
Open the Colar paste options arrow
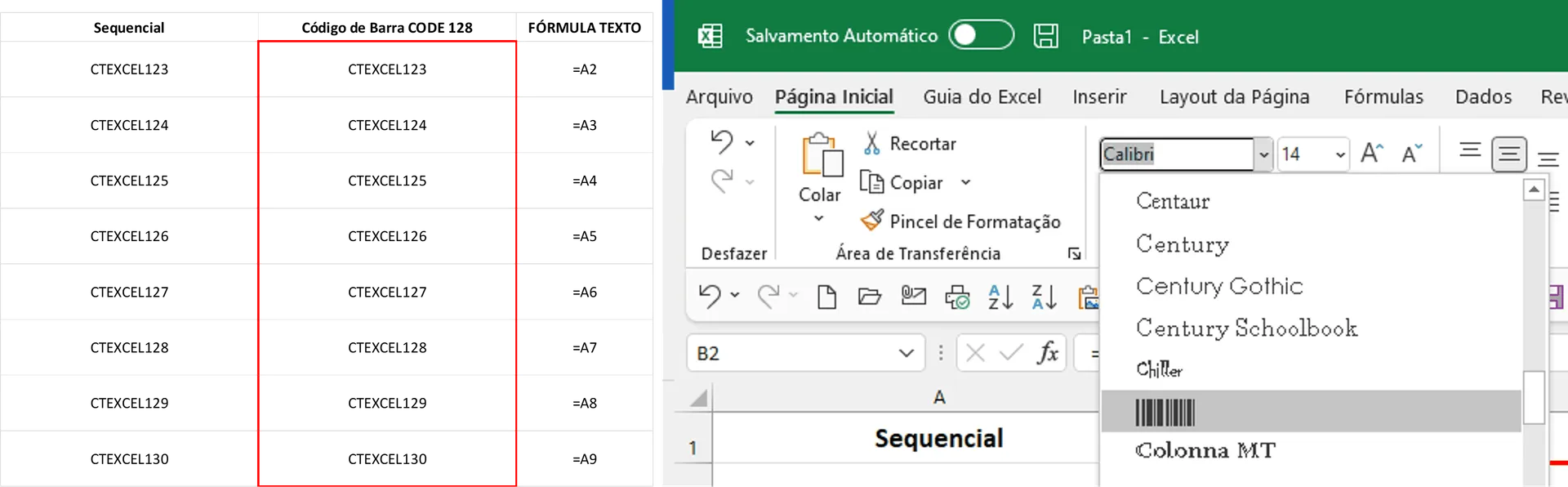[x=818, y=219]
